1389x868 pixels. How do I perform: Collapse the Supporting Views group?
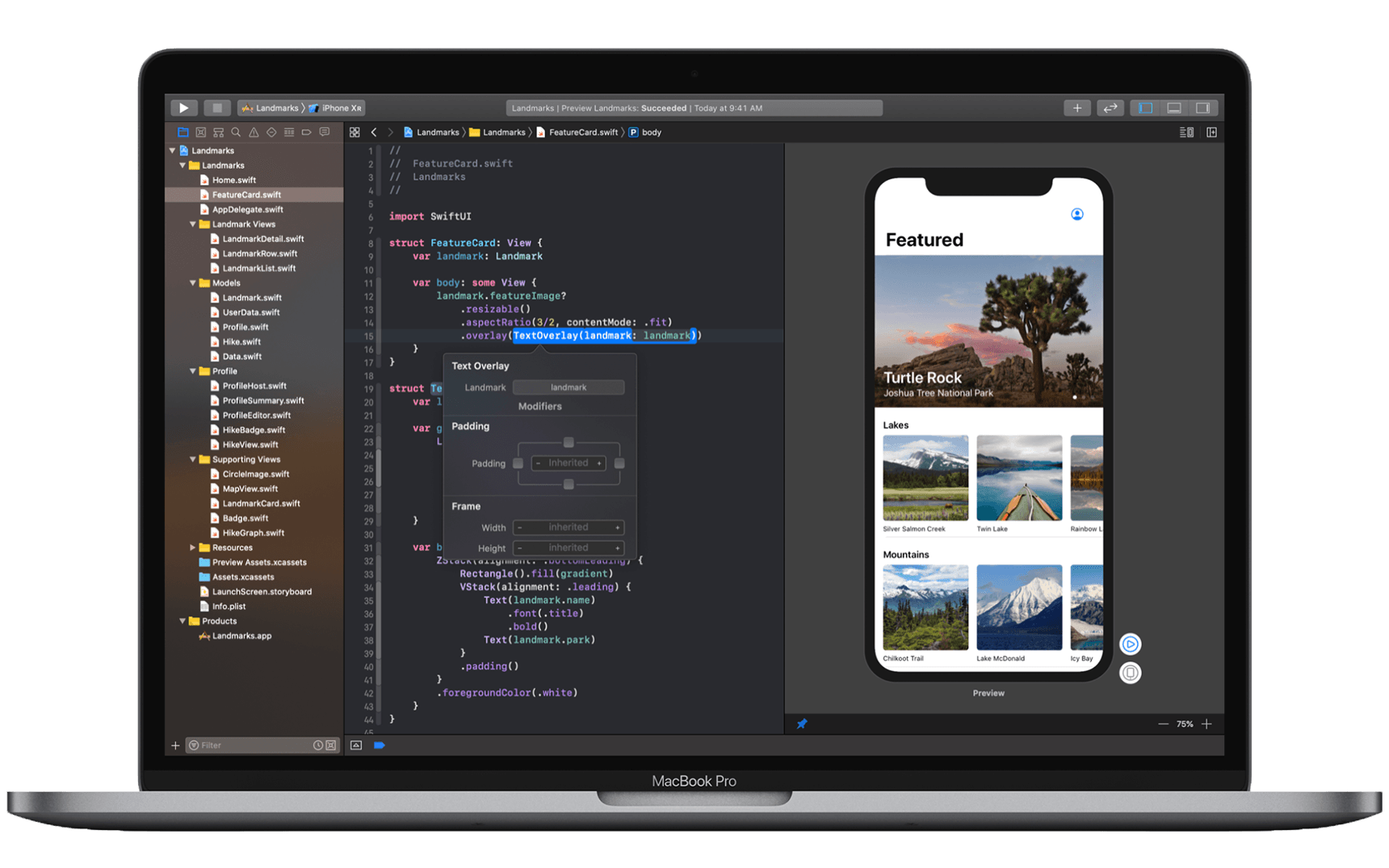[193, 459]
